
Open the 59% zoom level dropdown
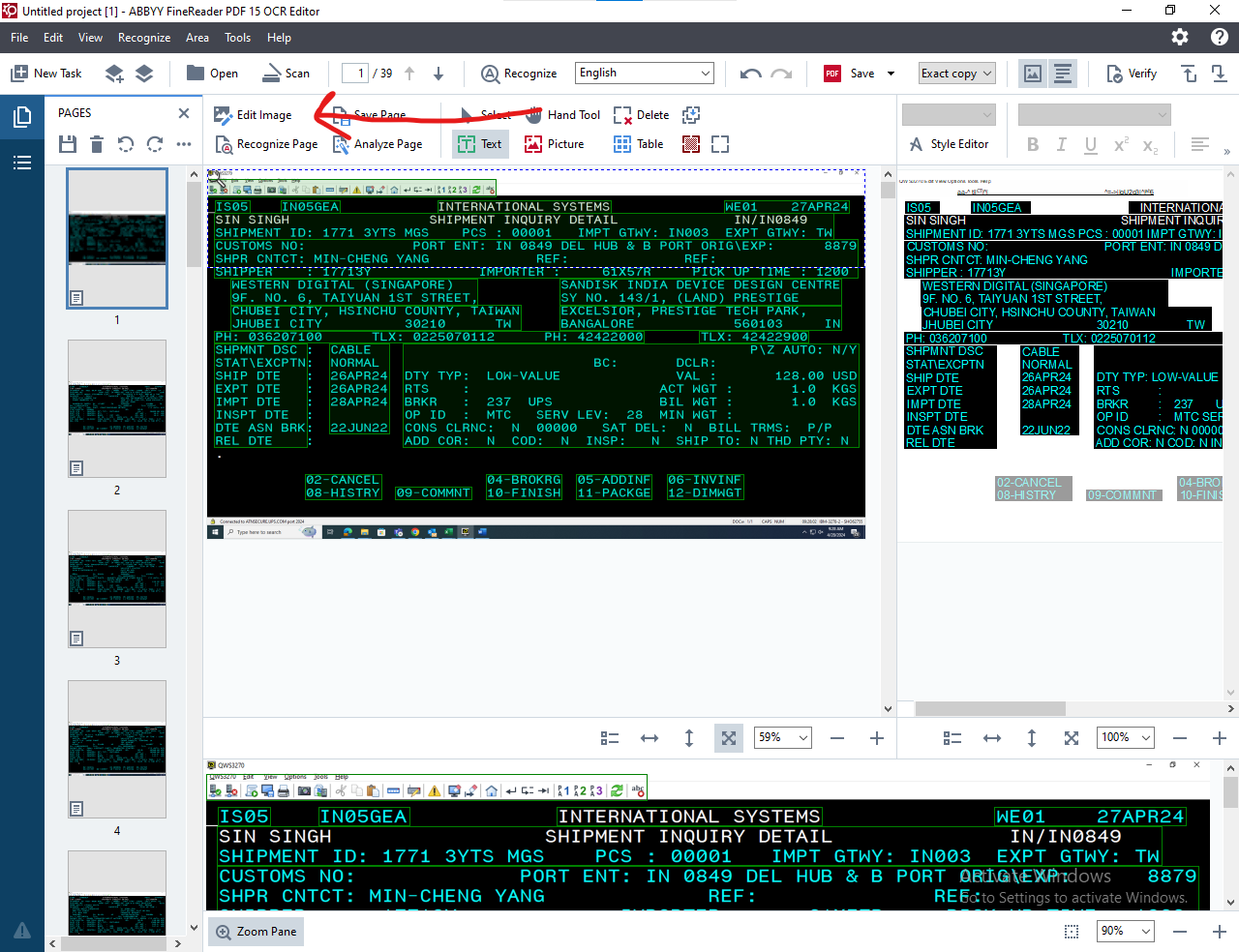pyautogui.click(x=783, y=738)
